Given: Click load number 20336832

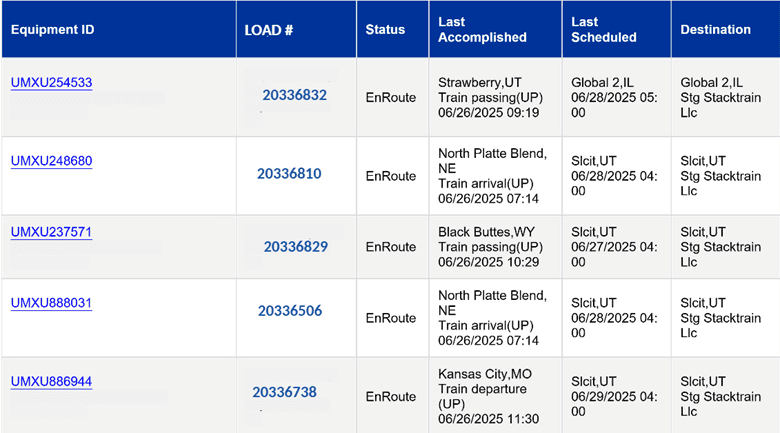Looking at the screenshot, I should click(294, 95).
